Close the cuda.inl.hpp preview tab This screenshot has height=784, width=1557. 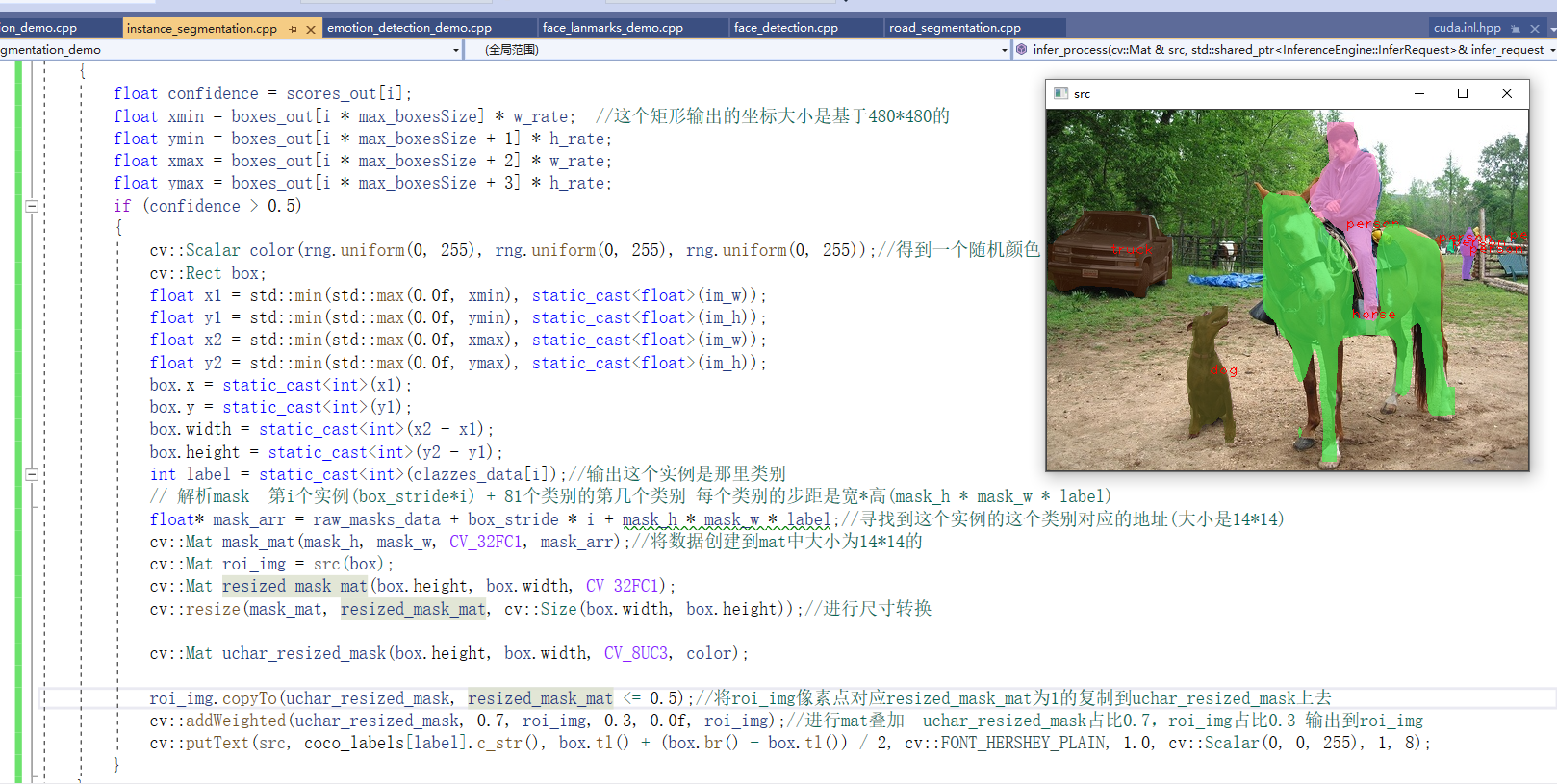coord(1535,28)
